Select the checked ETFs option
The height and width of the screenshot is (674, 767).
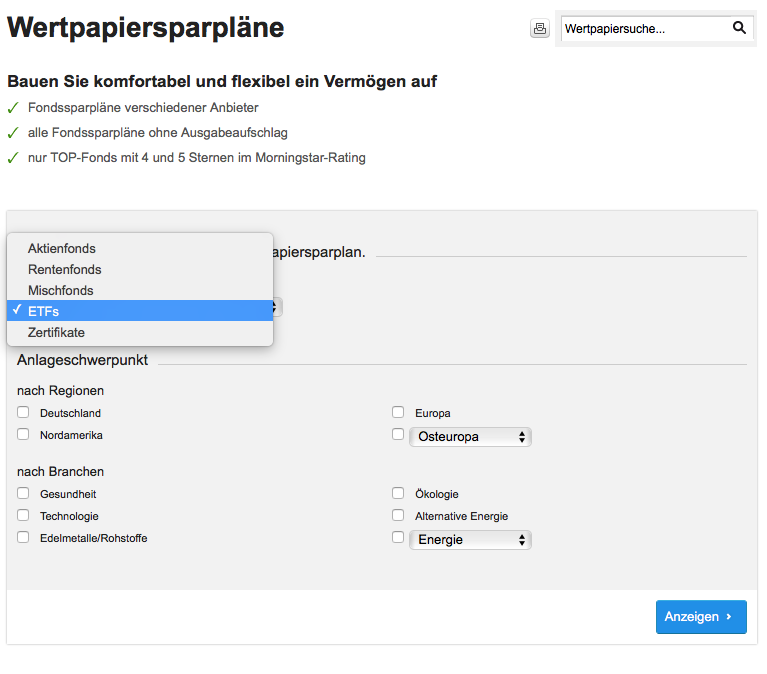click(x=43, y=311)
